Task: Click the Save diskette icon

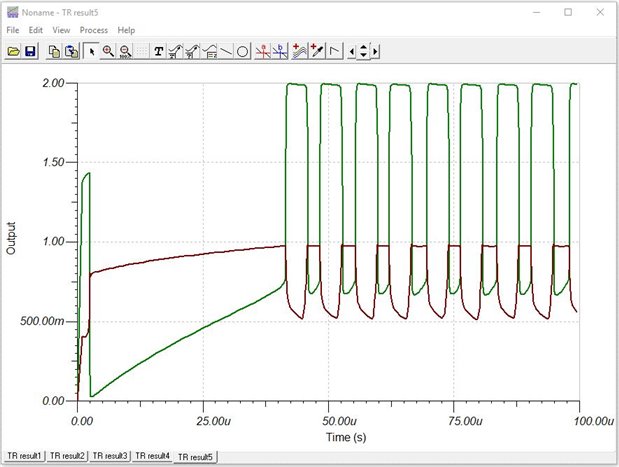Action: (30, 51)
